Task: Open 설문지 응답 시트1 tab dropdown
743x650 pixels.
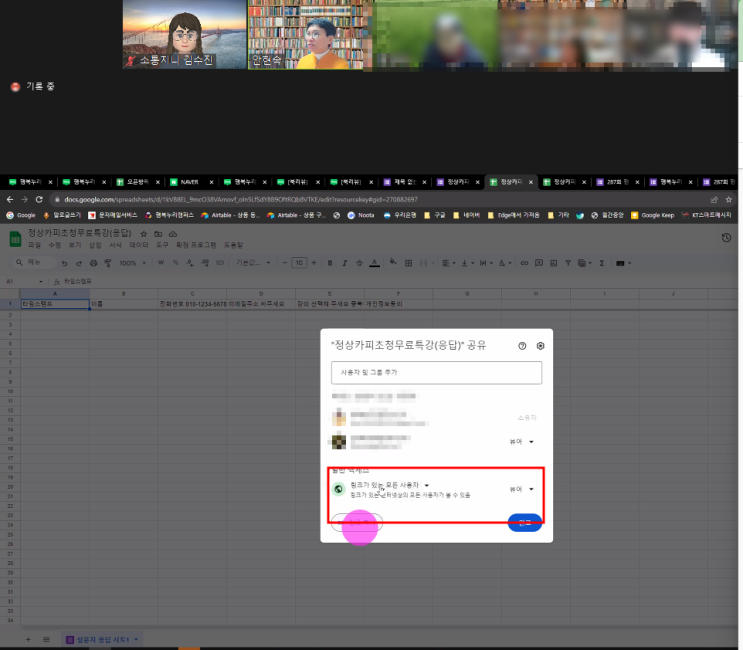Action: tap(136, 640)
